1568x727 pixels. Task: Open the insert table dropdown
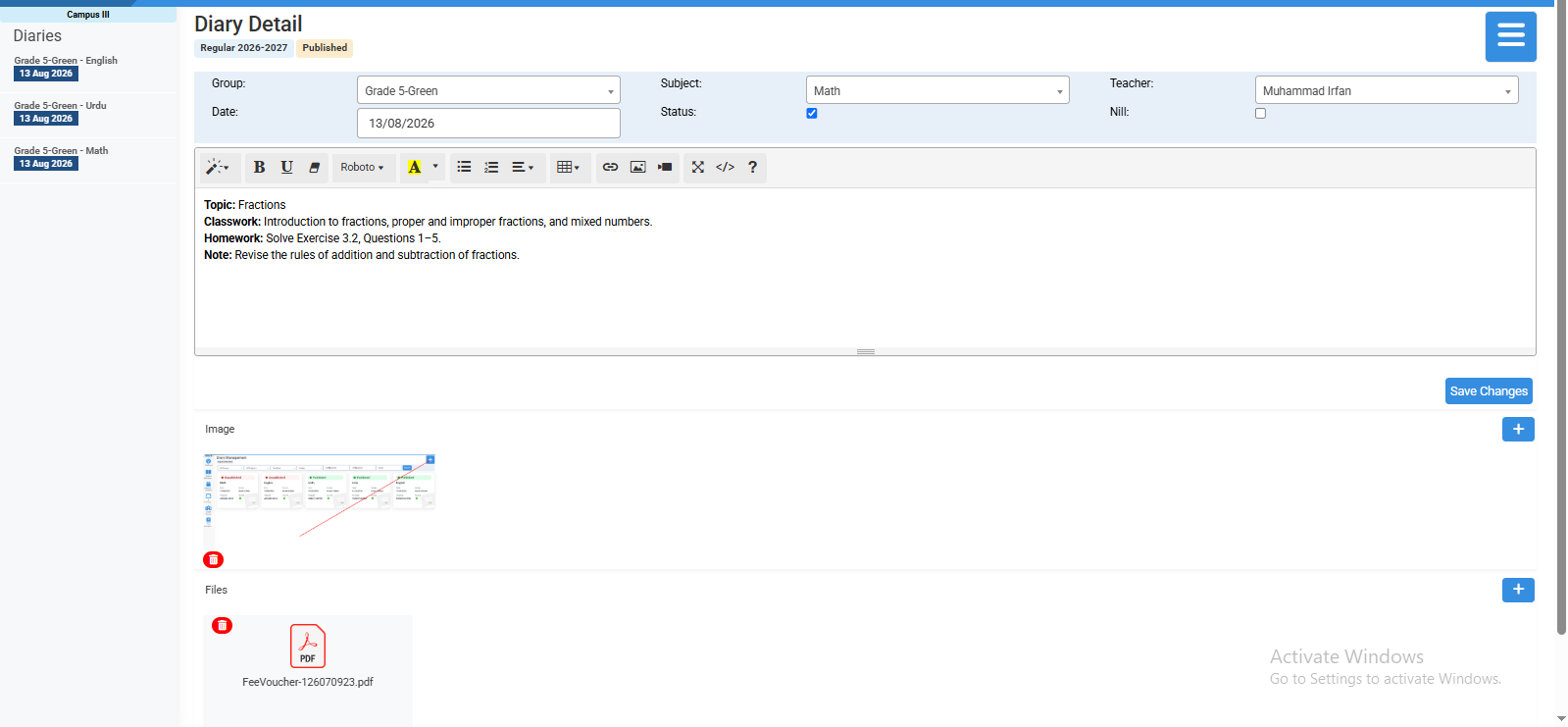[x=569, y=168]
